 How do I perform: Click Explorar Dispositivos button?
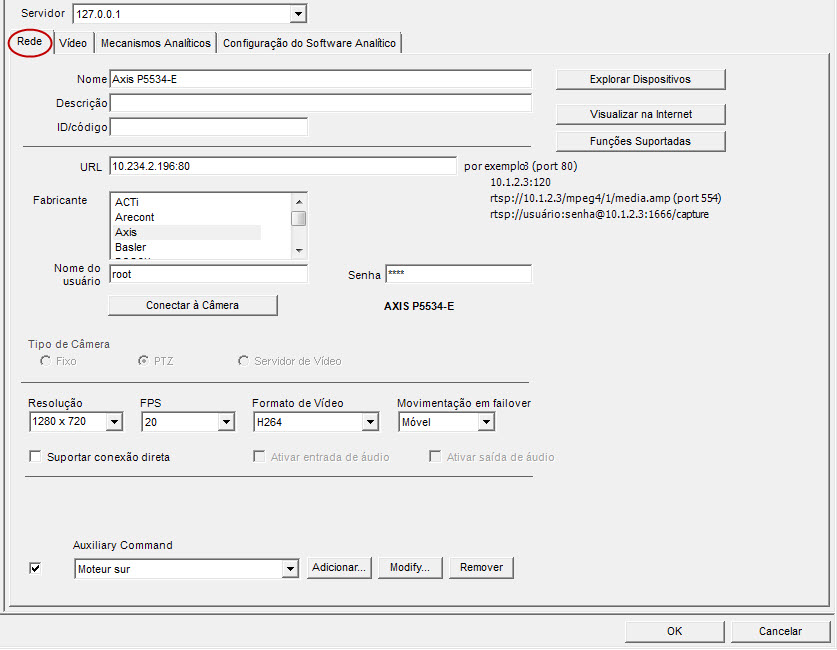(640, 79)
